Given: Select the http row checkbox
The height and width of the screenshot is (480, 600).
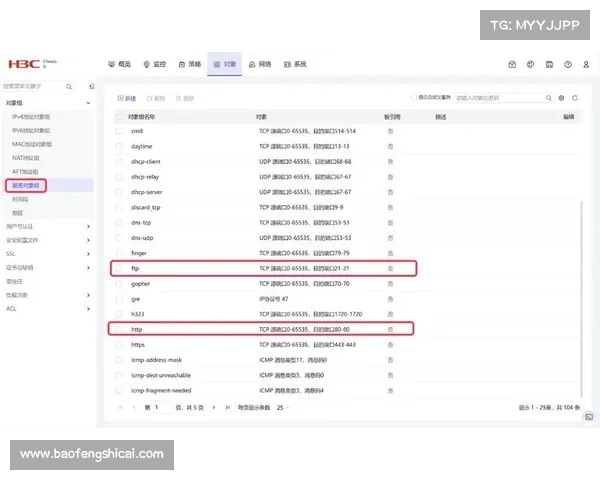Looking at the screenshot, I should coord(120,329).
